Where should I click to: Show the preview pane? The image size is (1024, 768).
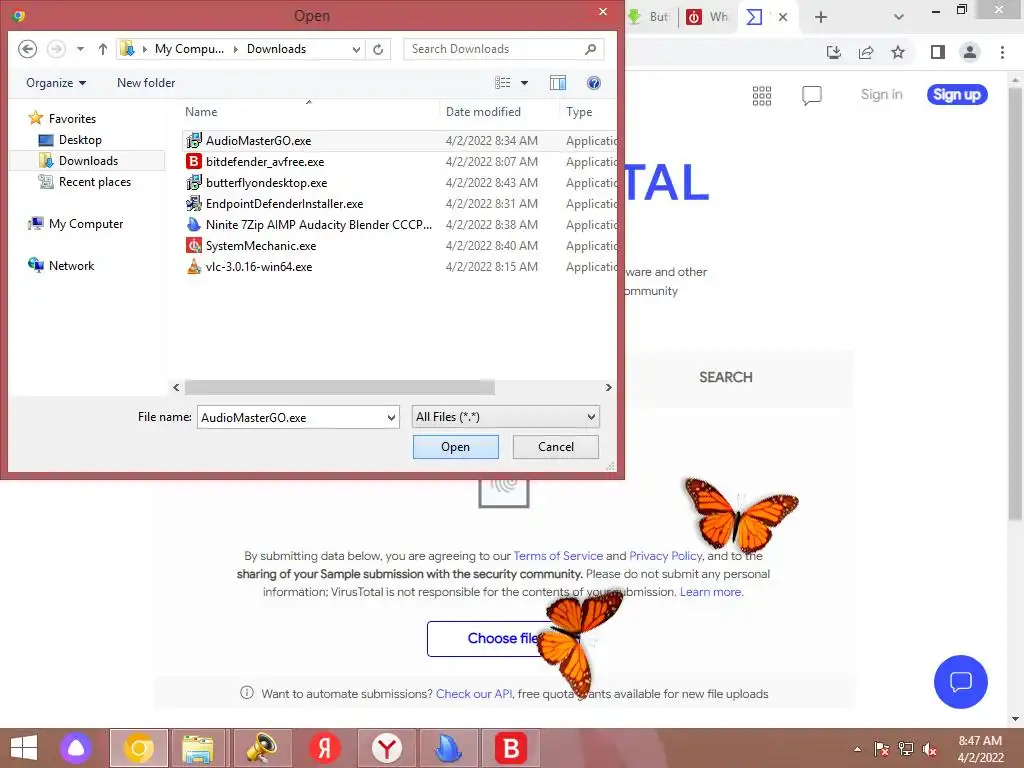pyautogui.click(x=558, y=83)
